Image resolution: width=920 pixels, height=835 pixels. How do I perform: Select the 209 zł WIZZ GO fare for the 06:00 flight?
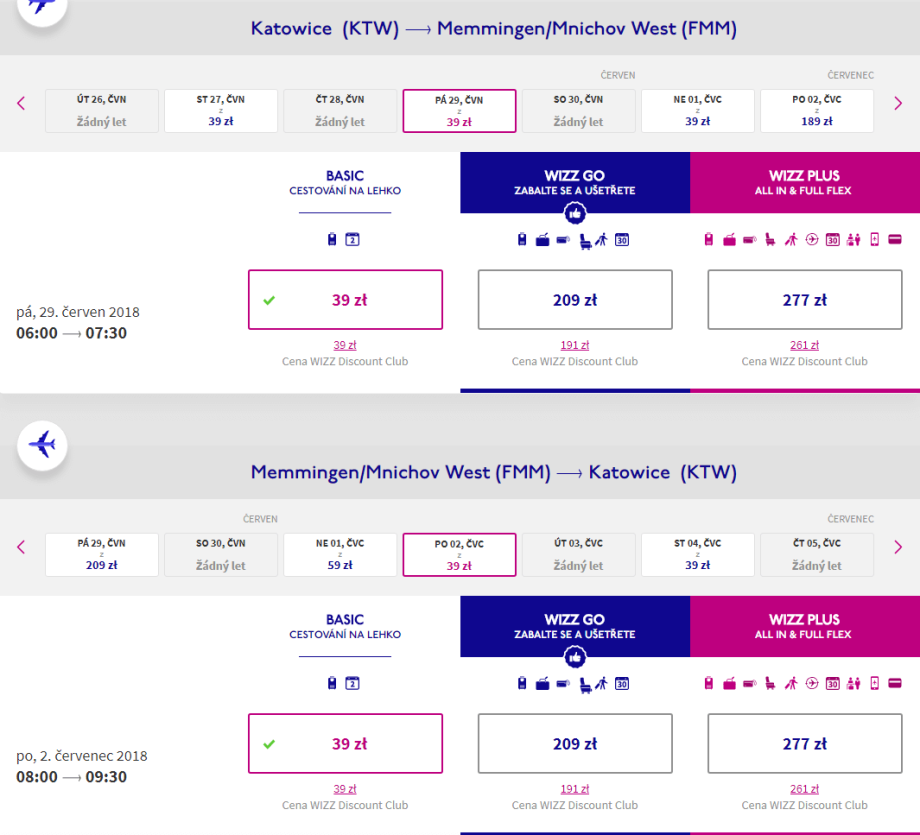(x=575, y=300)
